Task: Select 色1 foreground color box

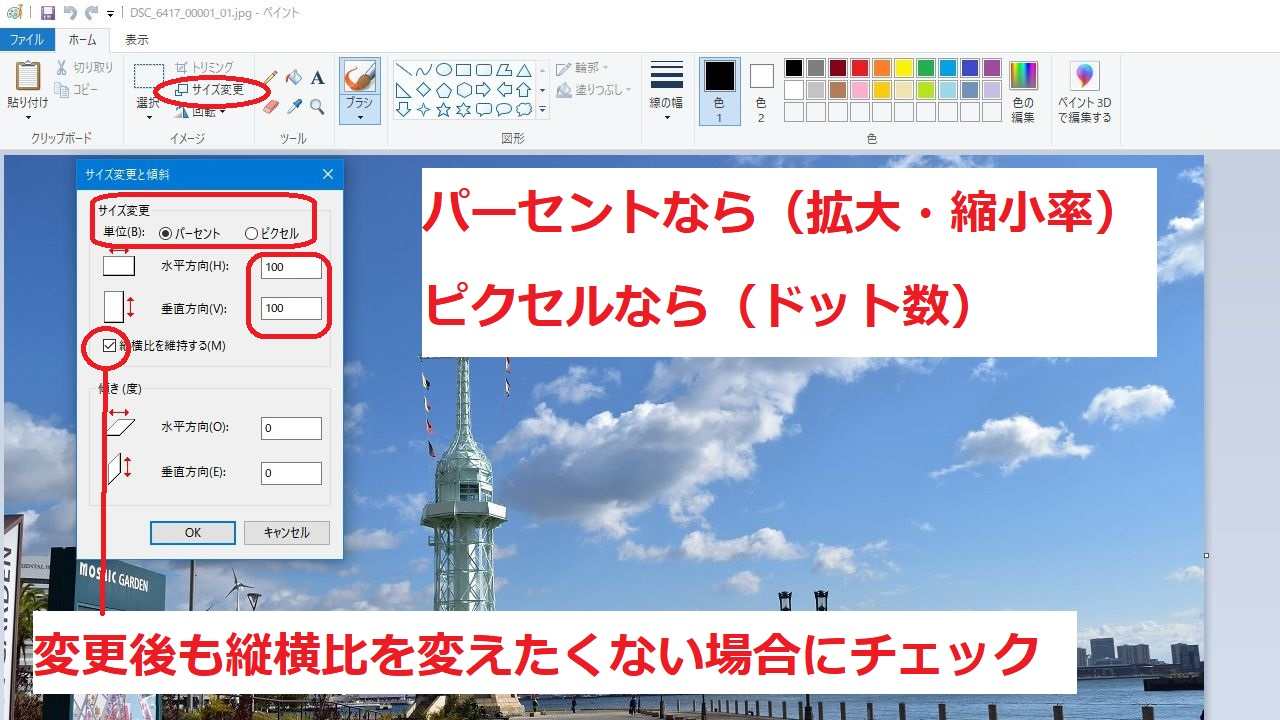Action: click(x=719, y=90)
